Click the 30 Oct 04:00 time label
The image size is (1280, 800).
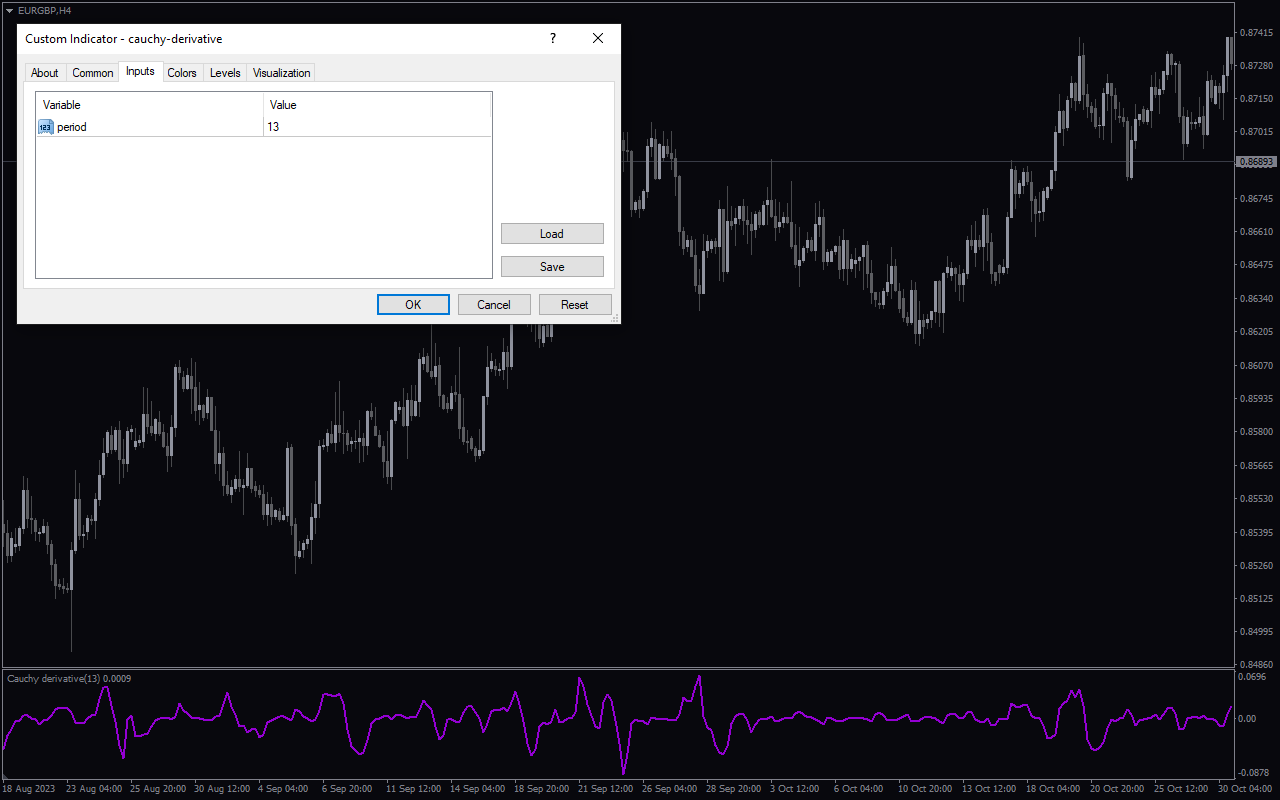coord(1243,789)
